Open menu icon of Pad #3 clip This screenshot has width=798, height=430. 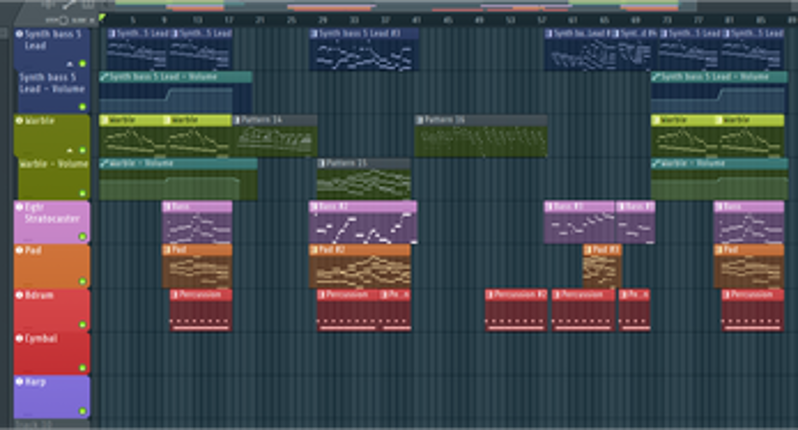pyautogui.click(x=588, y=250)
